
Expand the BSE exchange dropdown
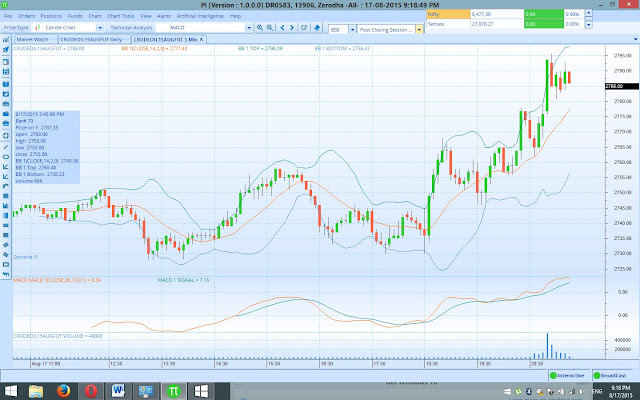352,30
